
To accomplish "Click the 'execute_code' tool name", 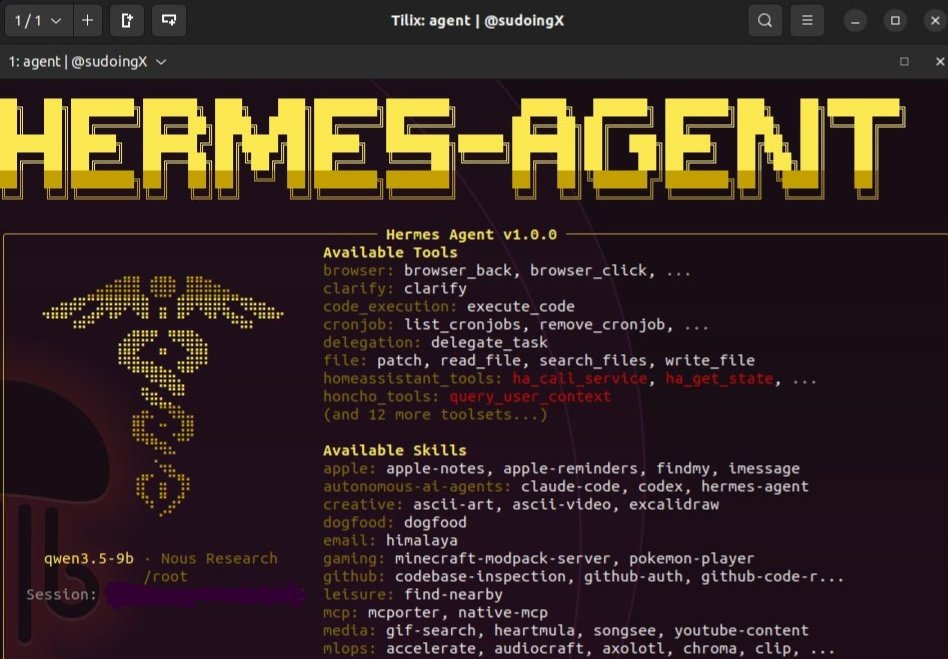I will pos(521,307).
